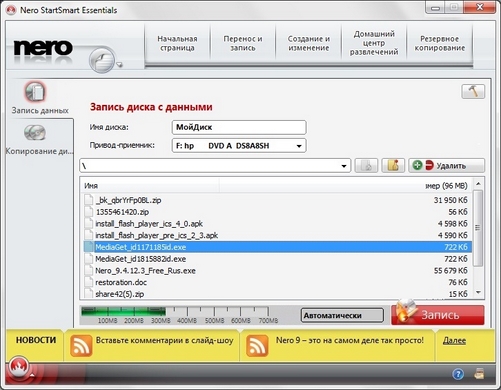Click the Удалить delete button

(447, 165)
